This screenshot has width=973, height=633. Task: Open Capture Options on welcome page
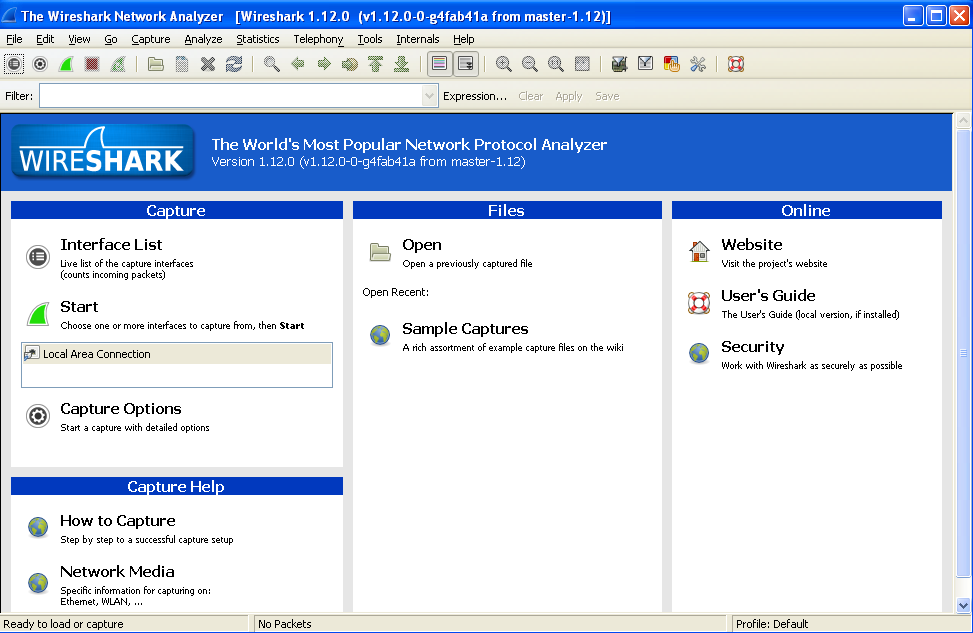[x=121, y=409]
